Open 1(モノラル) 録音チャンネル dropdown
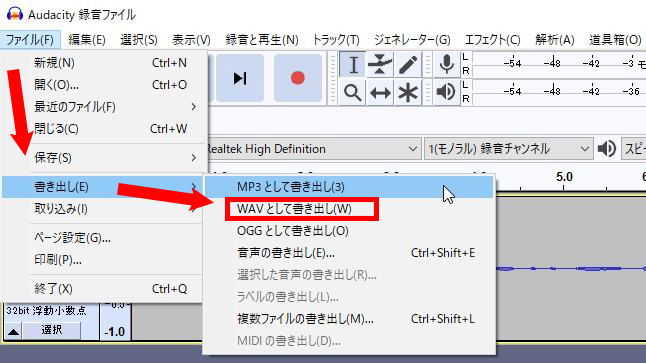646x363 pixels. coord(508,149)
